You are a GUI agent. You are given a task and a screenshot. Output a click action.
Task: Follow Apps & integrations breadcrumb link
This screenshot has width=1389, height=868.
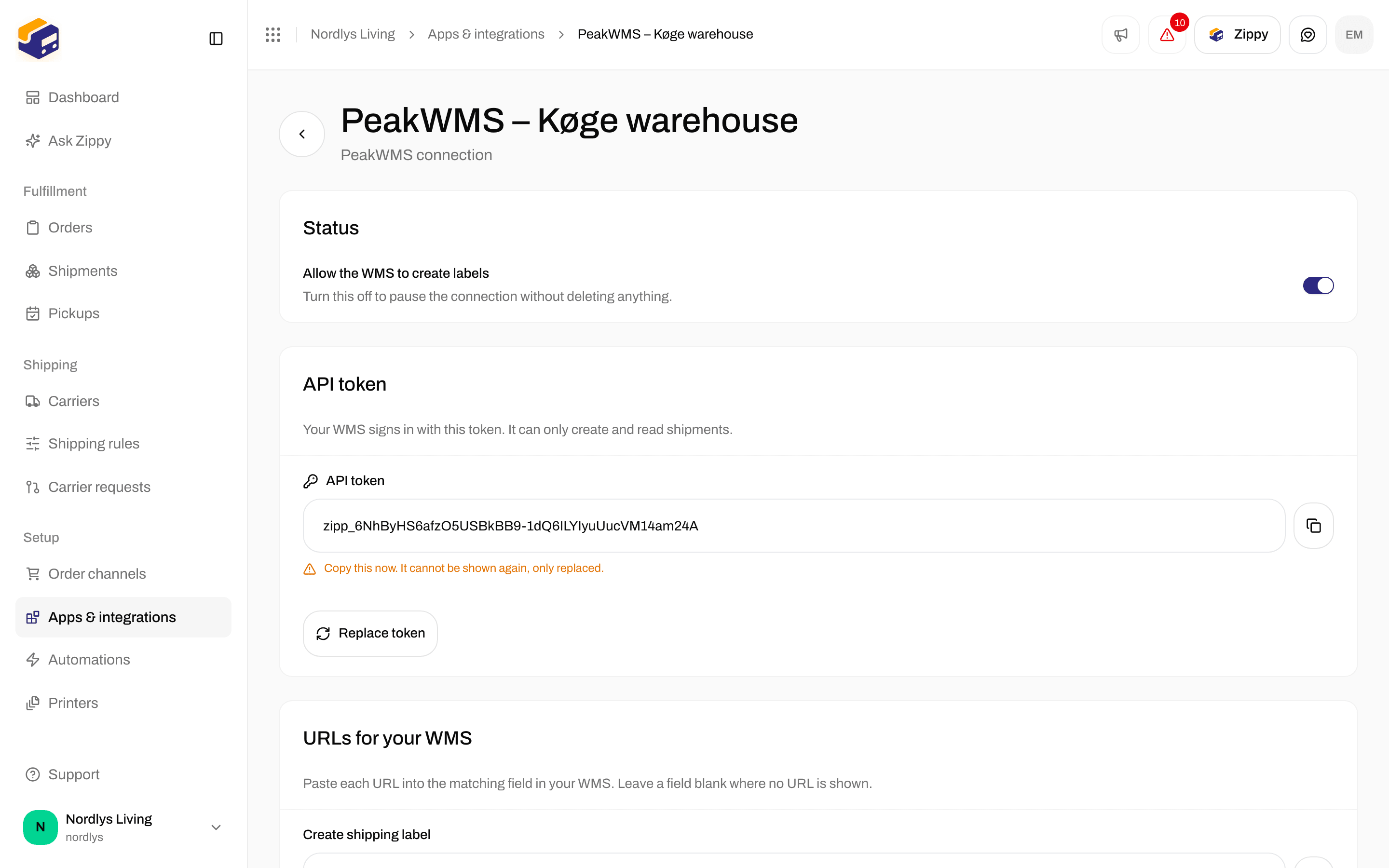coord(486,34)
